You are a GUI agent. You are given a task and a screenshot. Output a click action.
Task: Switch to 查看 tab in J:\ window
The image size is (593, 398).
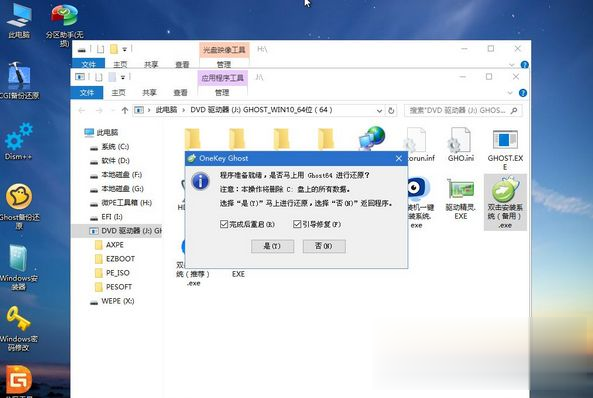[180, 93]
